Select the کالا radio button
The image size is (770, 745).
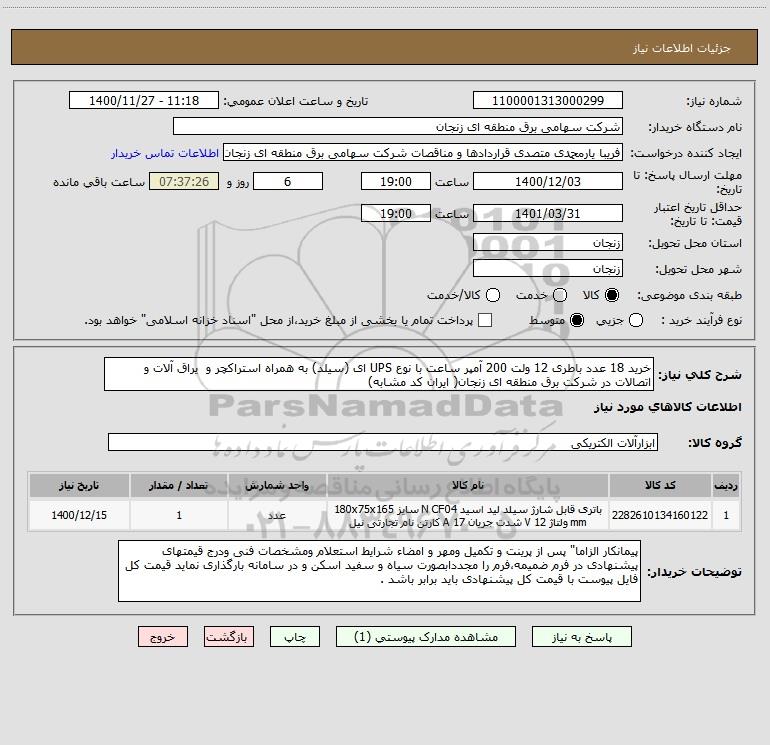[612, 295]
